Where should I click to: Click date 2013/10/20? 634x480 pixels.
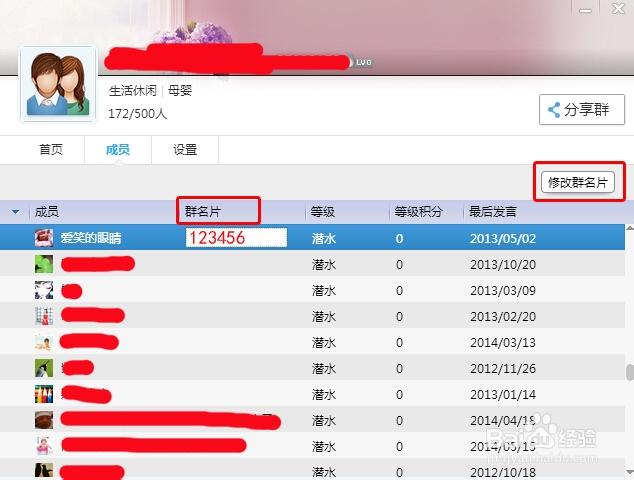point(503,264)
